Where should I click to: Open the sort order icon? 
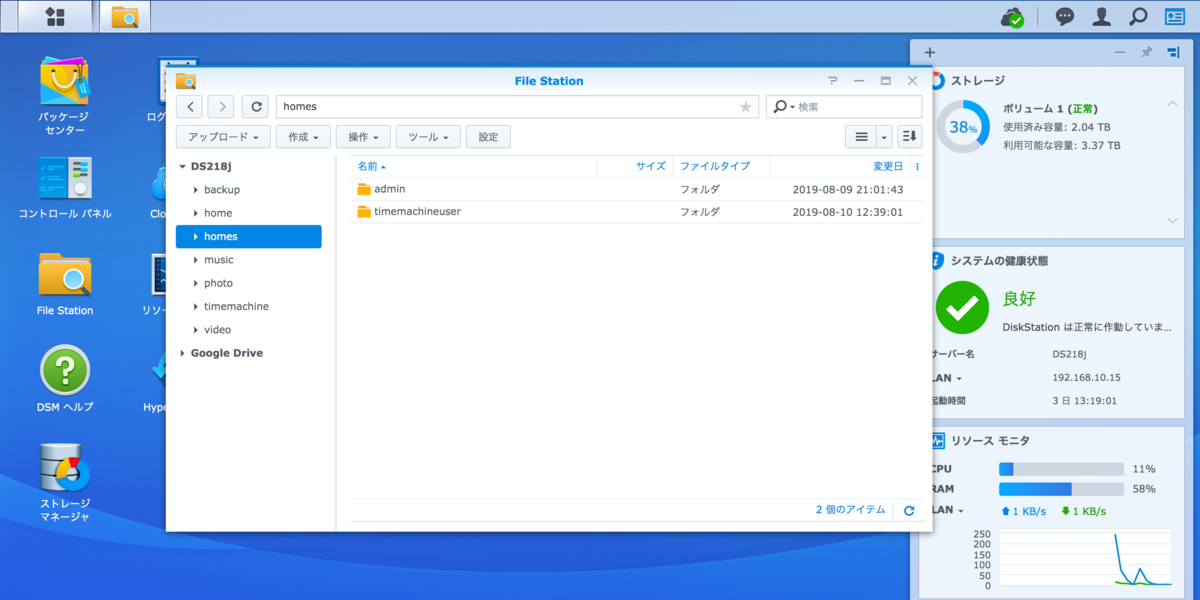[909, 137]
